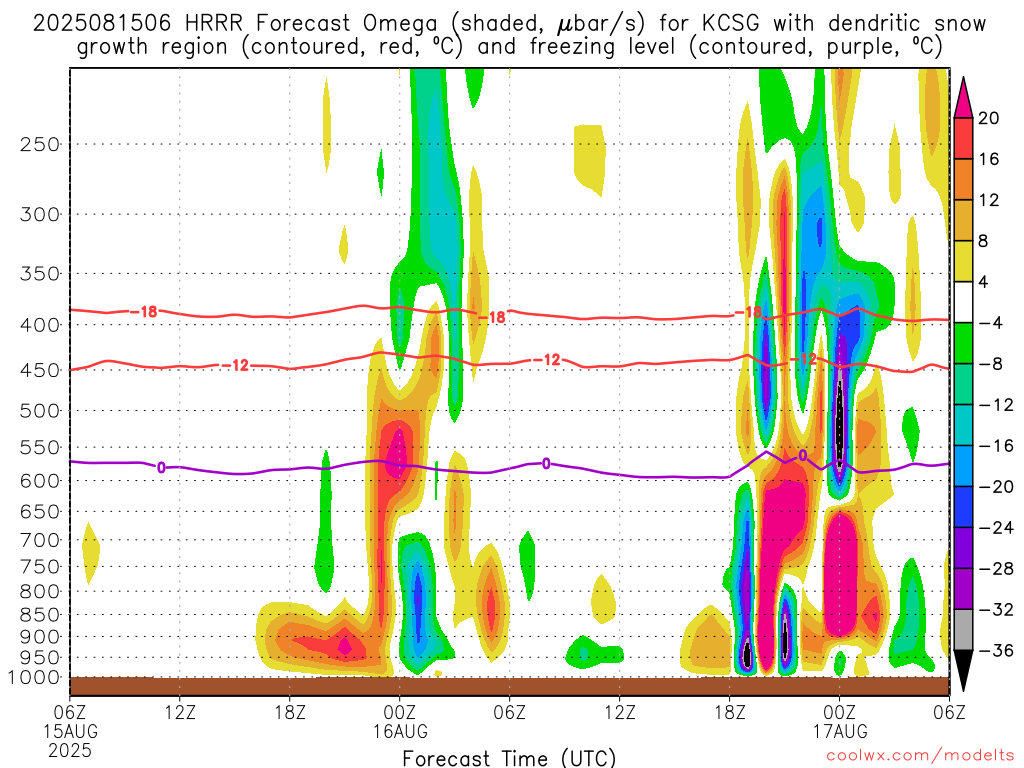Click the 250 pressure level label
Viewport: 1024px width, 768px height.
[x=39, y=144]
